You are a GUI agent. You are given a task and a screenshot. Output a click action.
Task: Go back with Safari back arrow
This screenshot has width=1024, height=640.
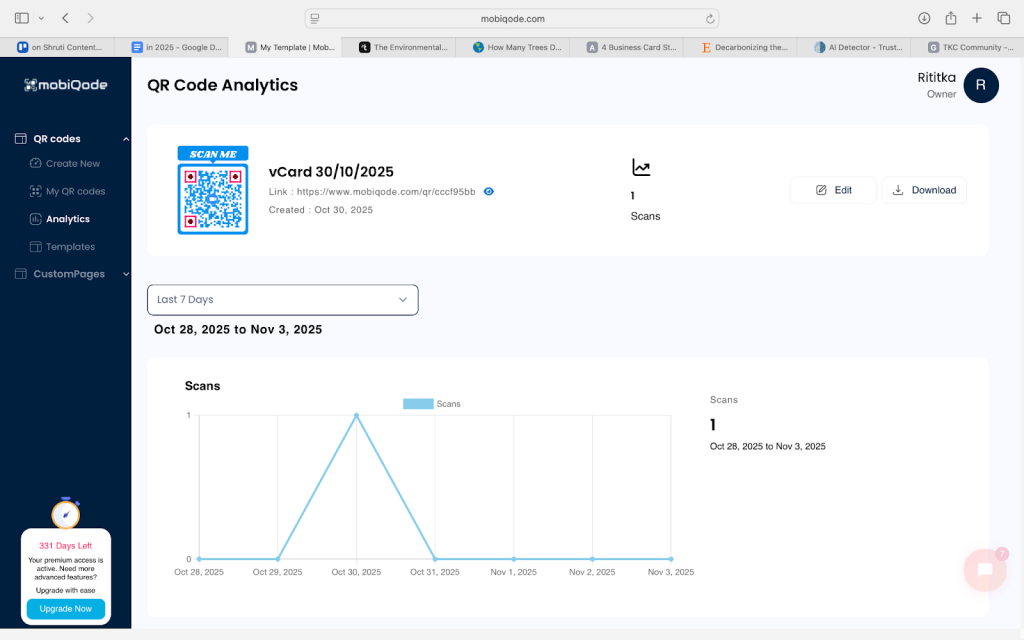pos(65,18)
